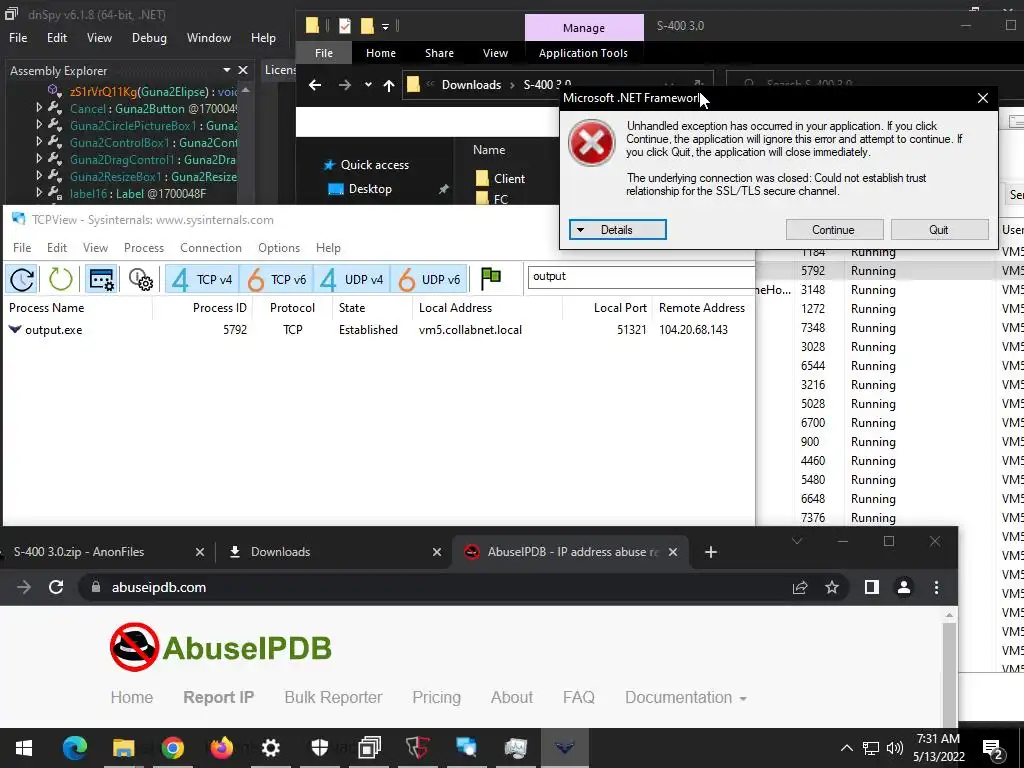
Task: Open Explorer recent locations dropdown
Action: click(368, 85)
